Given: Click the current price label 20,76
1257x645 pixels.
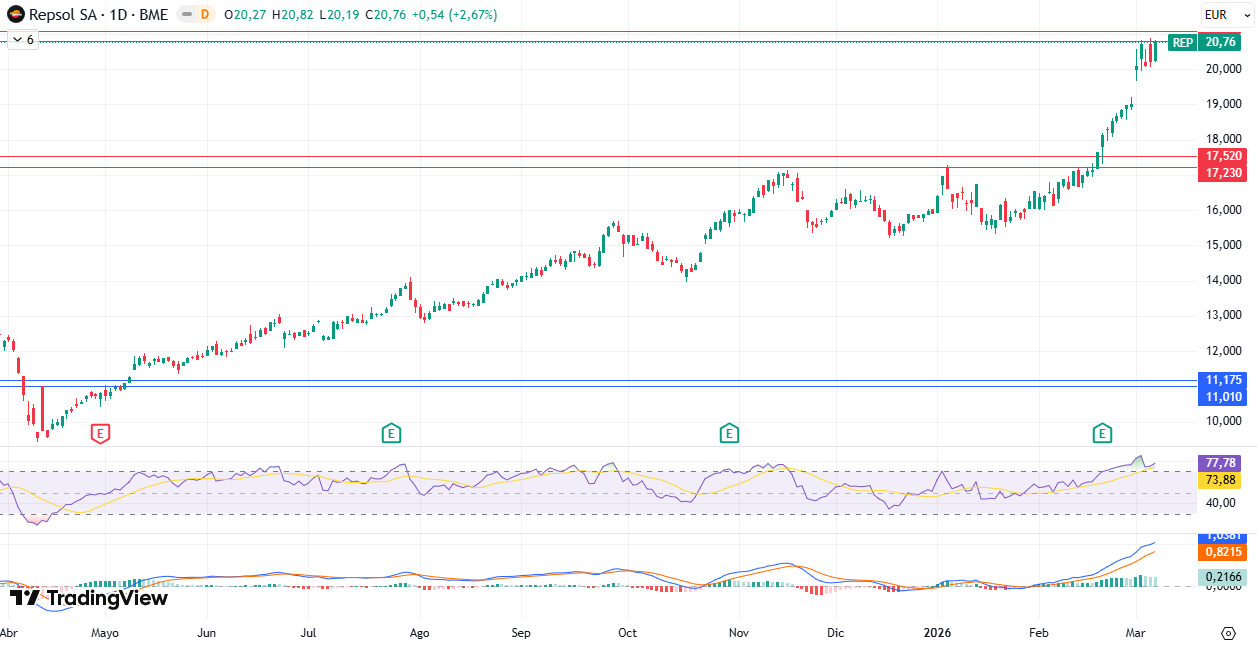Looking at the screenshot, I should tap(1223, 42).
